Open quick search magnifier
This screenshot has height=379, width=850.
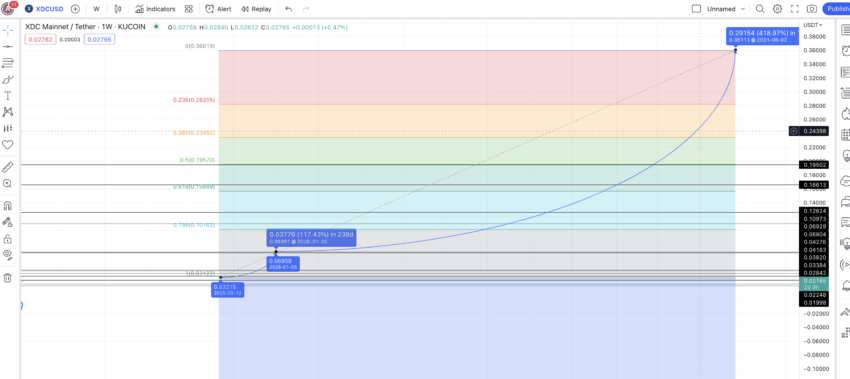click(760, 9)
